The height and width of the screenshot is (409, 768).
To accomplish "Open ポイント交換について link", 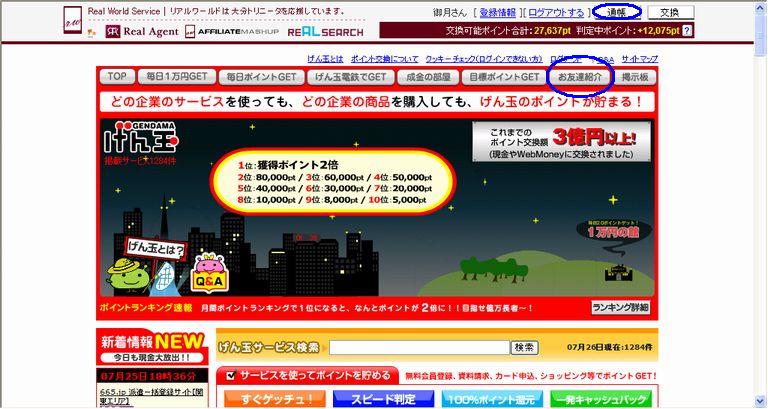I will point(384,59).
